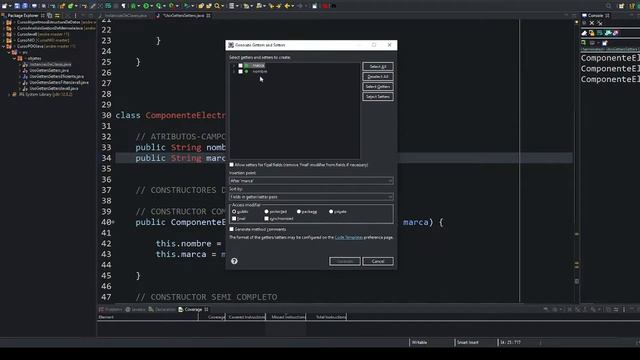Screen dimensions: 640x360
Task: Click the Search flashlight toolbar icon
Action: click(x=217, y=6)
